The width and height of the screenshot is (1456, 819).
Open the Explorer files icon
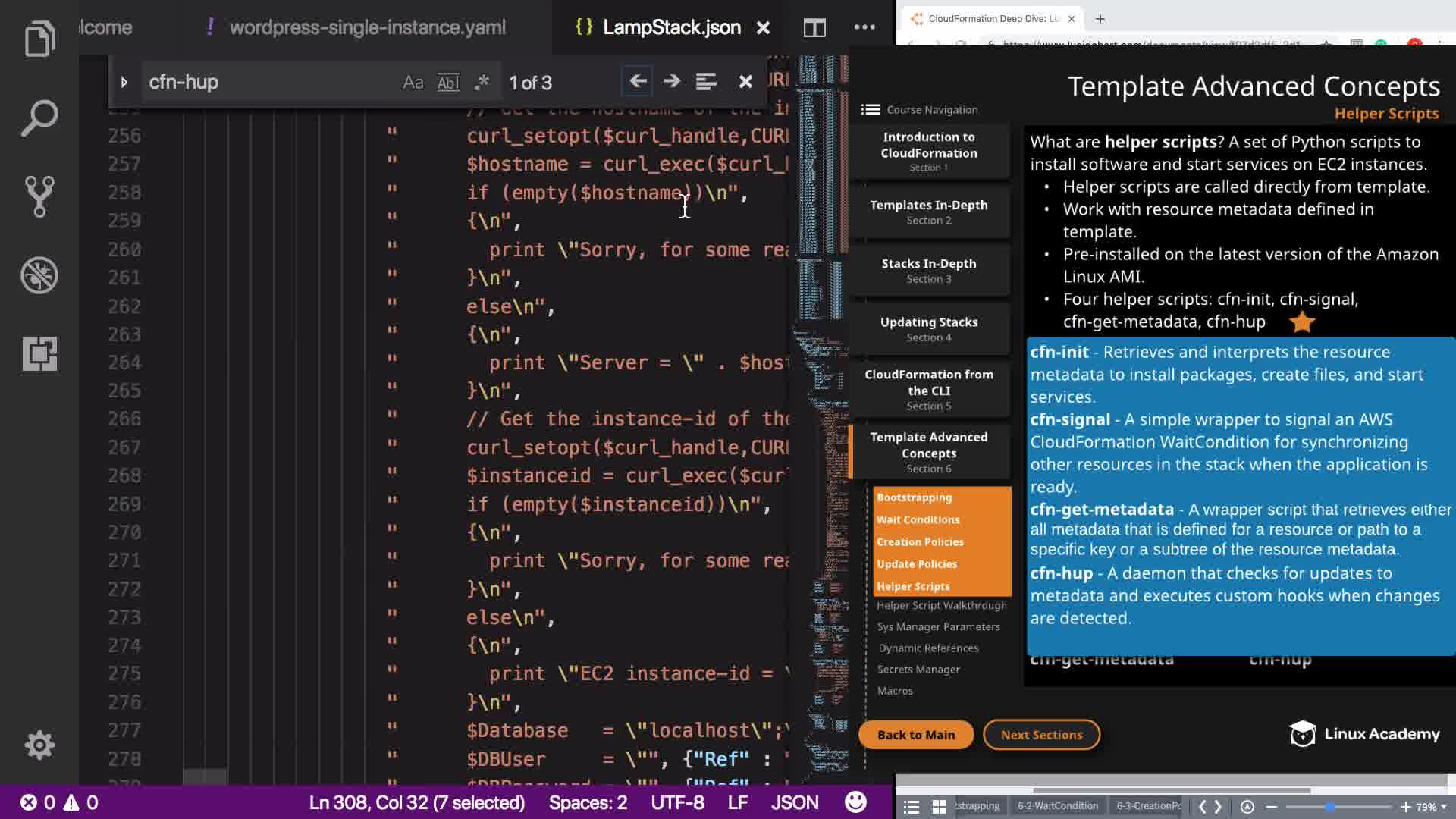tap(39, 38)
